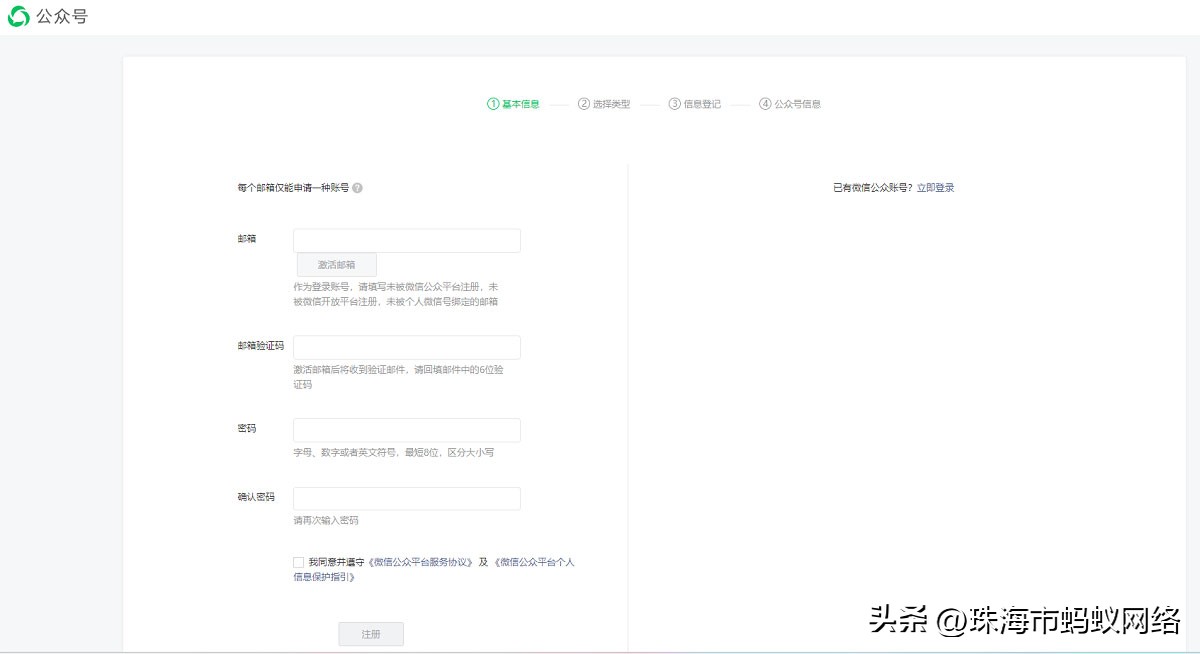Click the 密码 password input field
Screen dimensions: 1200x654
pyautogui.click(x=406, y=430)
